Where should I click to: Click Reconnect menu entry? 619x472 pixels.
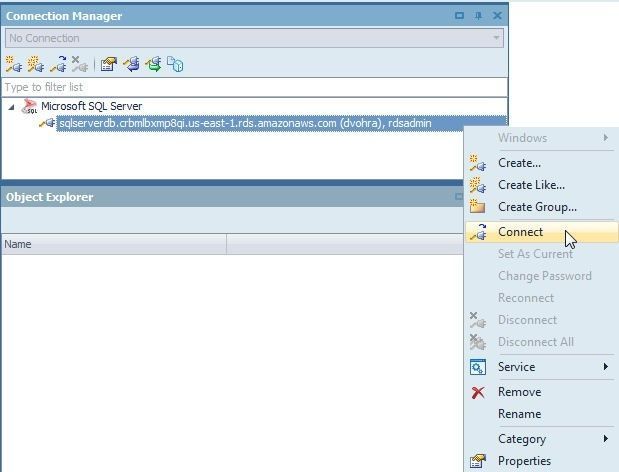click(x=541, y=298)
